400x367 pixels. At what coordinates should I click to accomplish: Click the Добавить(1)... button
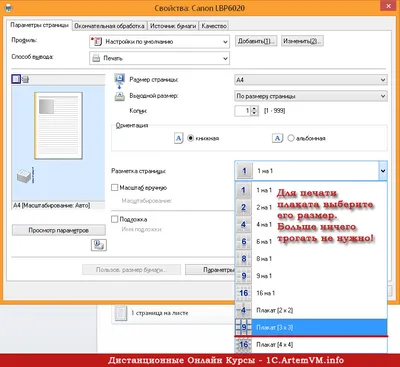256,41
